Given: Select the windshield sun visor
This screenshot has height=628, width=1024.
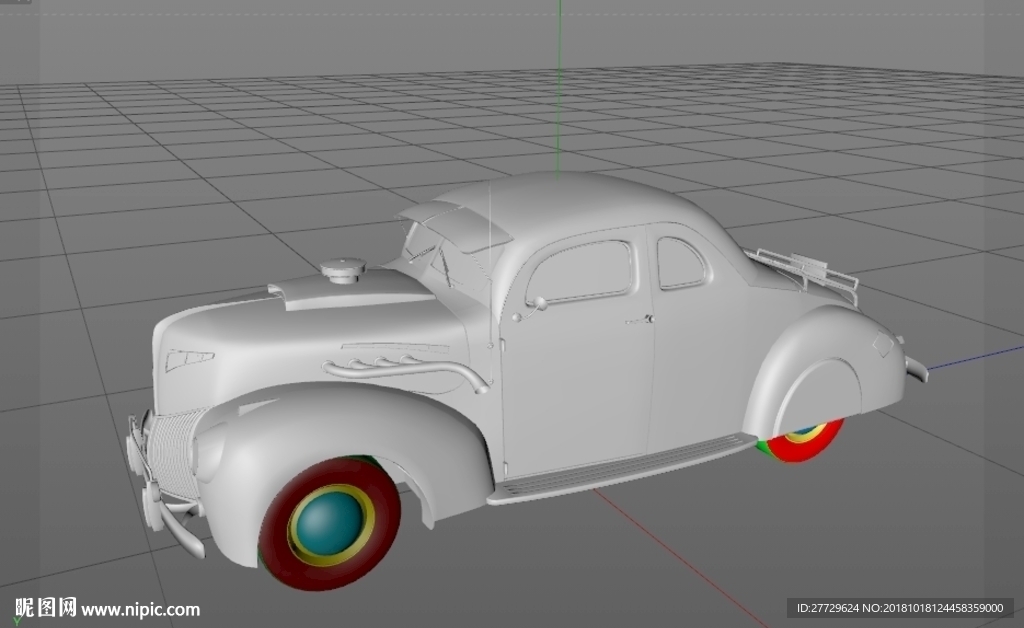Looking at the screenshot, I should (x=456, y=225).
